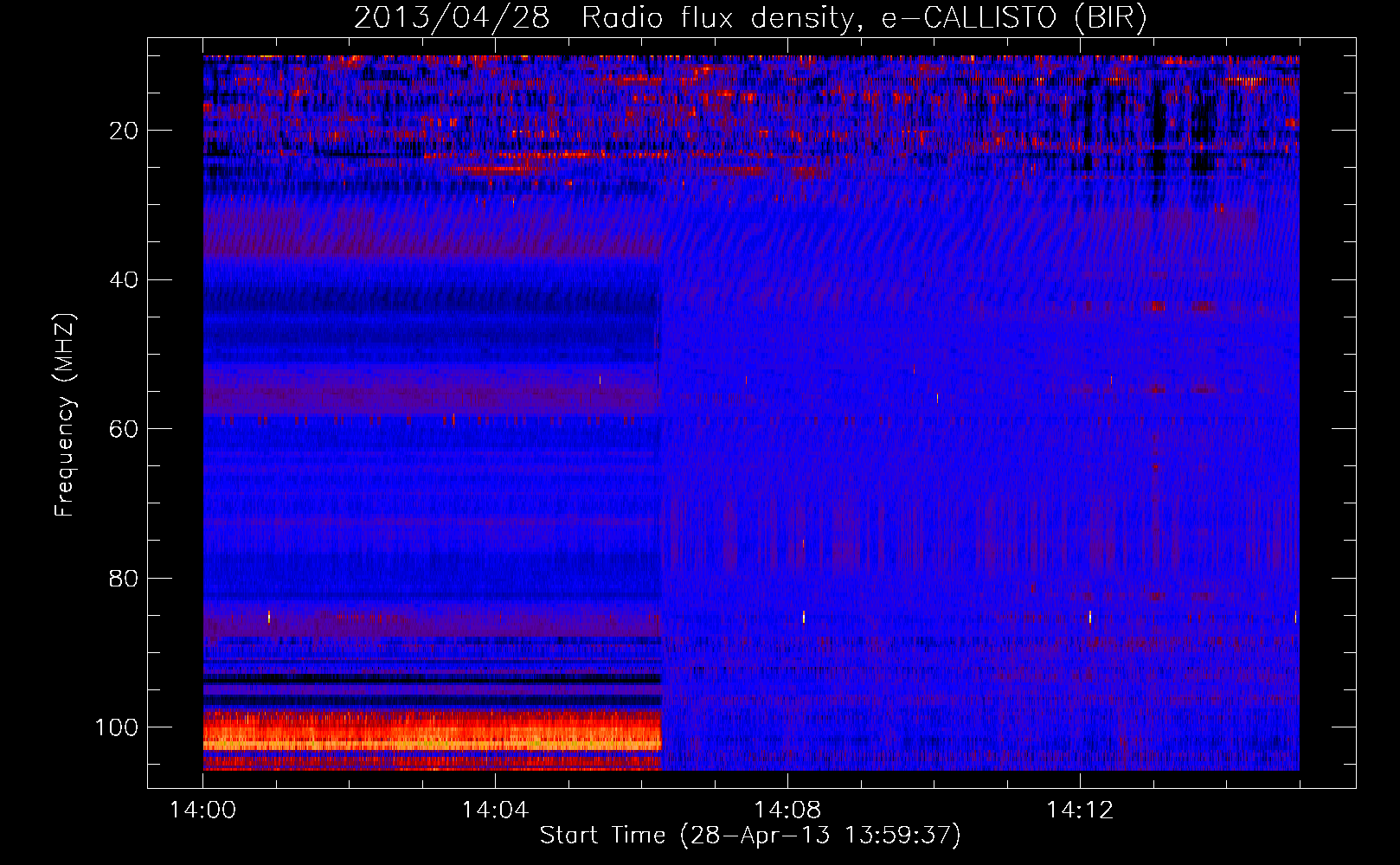Click the 14:12 time axis label
The image size is (1400, 865).
[x=1080, y=810]
